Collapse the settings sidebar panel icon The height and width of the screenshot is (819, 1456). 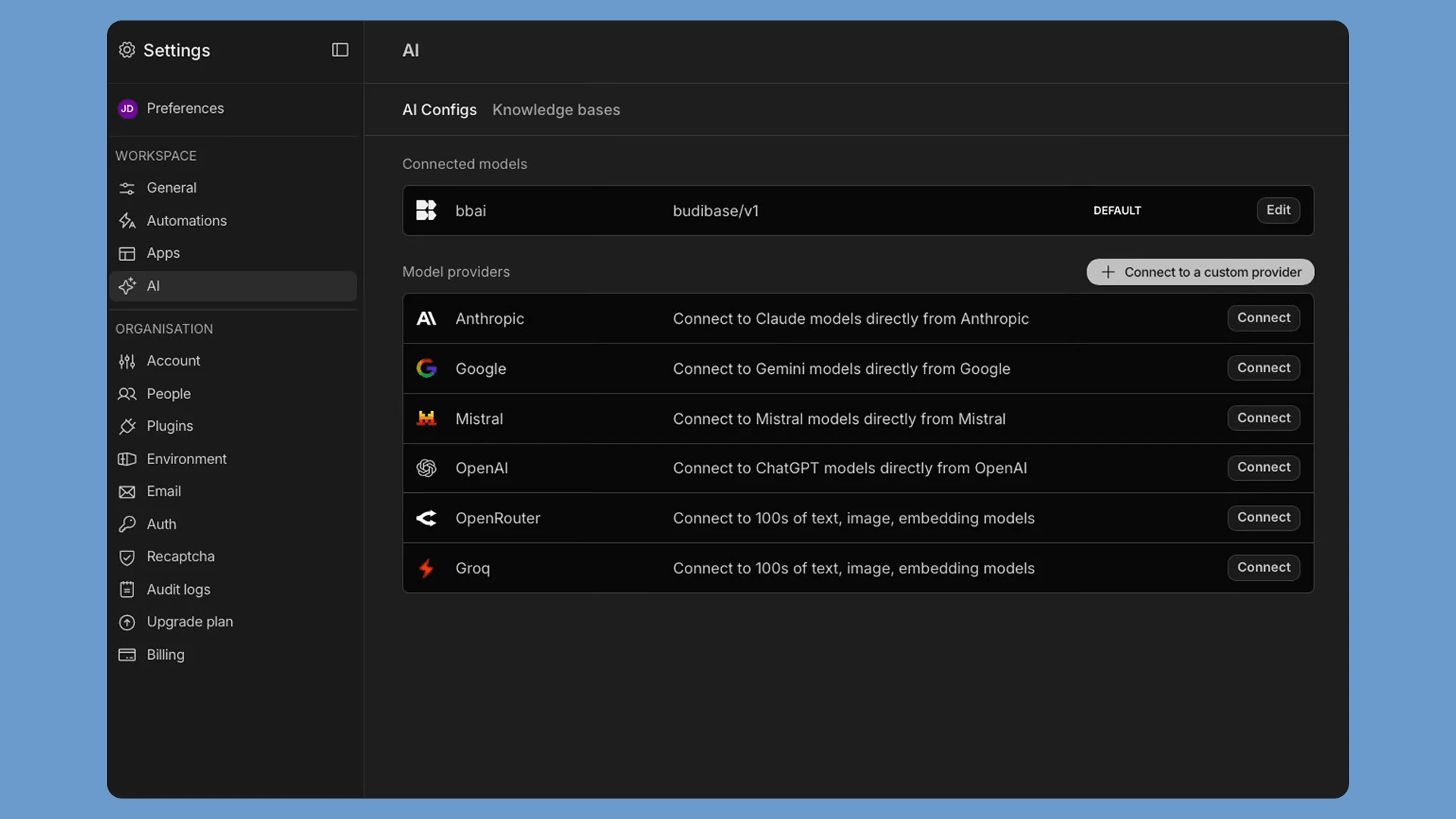coord(340,50)
